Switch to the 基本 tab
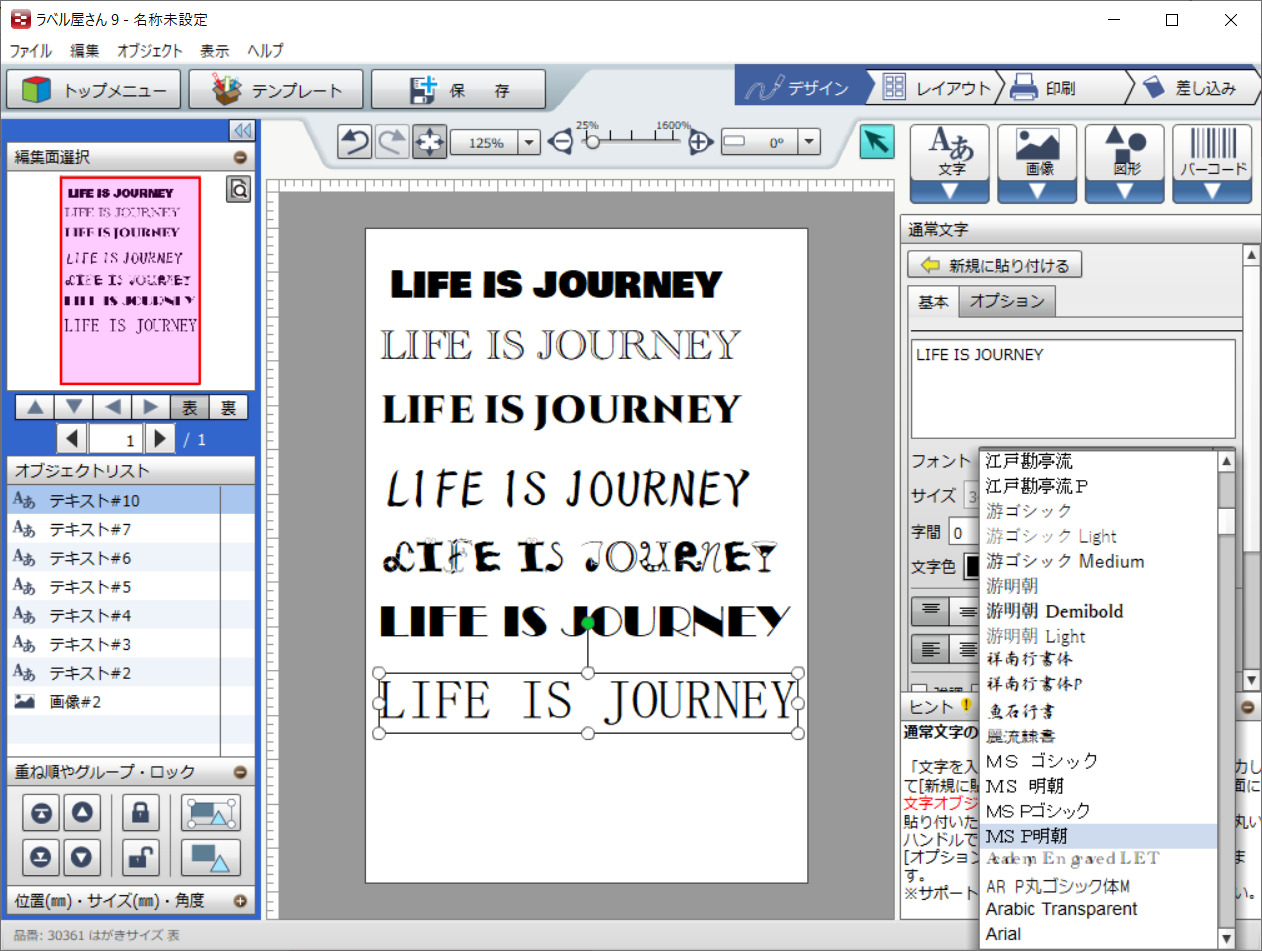 pos(933,301)
